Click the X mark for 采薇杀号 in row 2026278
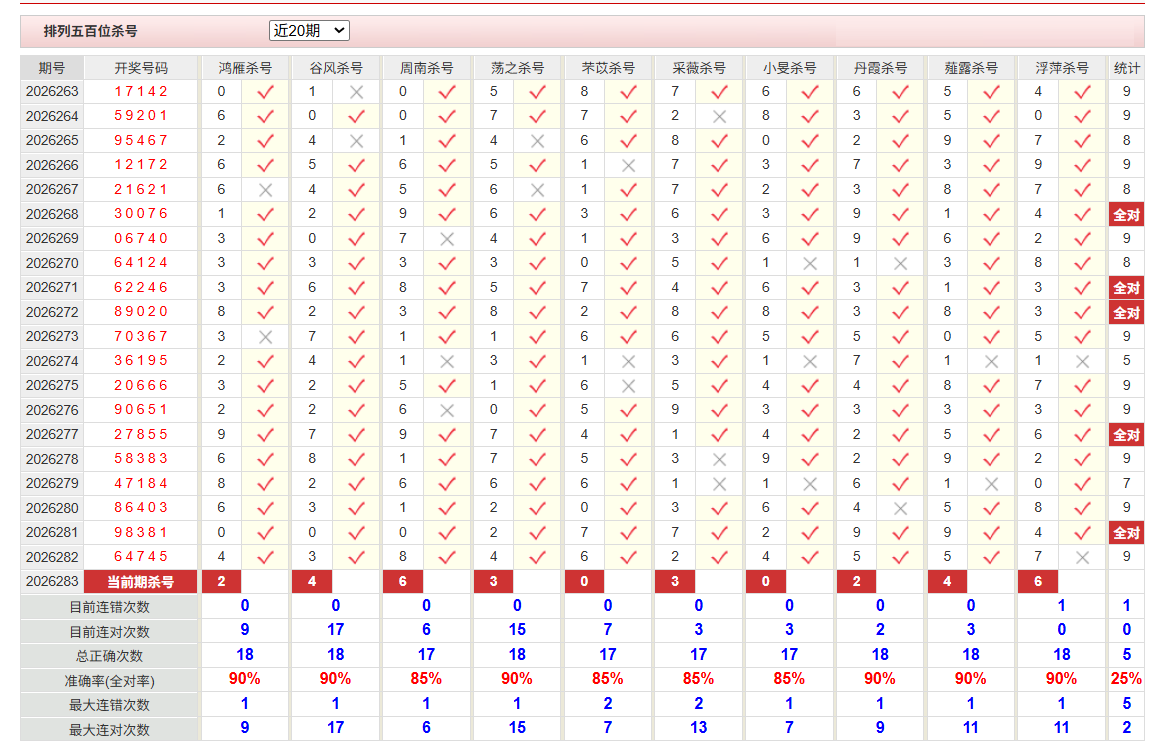The width and height of the screenshot is (1157, 754). (x=719, y=460)
